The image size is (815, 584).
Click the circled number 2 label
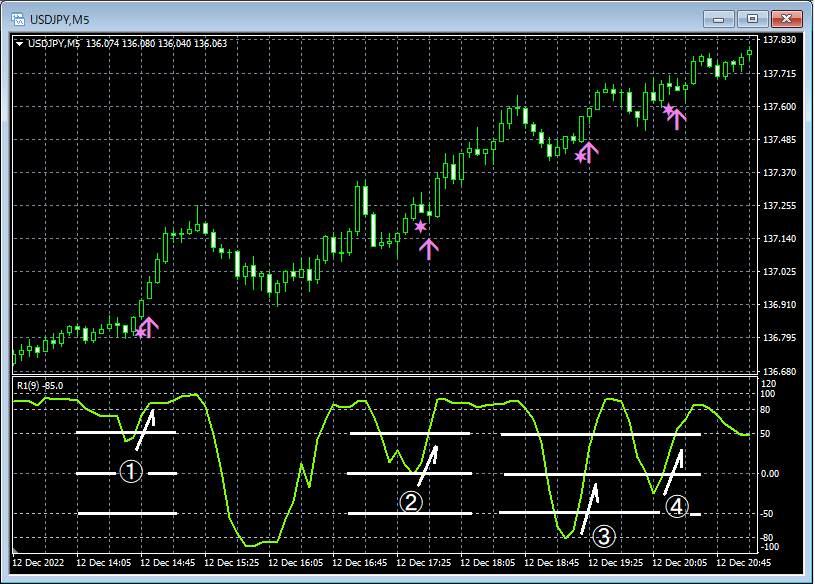point(411,502)
